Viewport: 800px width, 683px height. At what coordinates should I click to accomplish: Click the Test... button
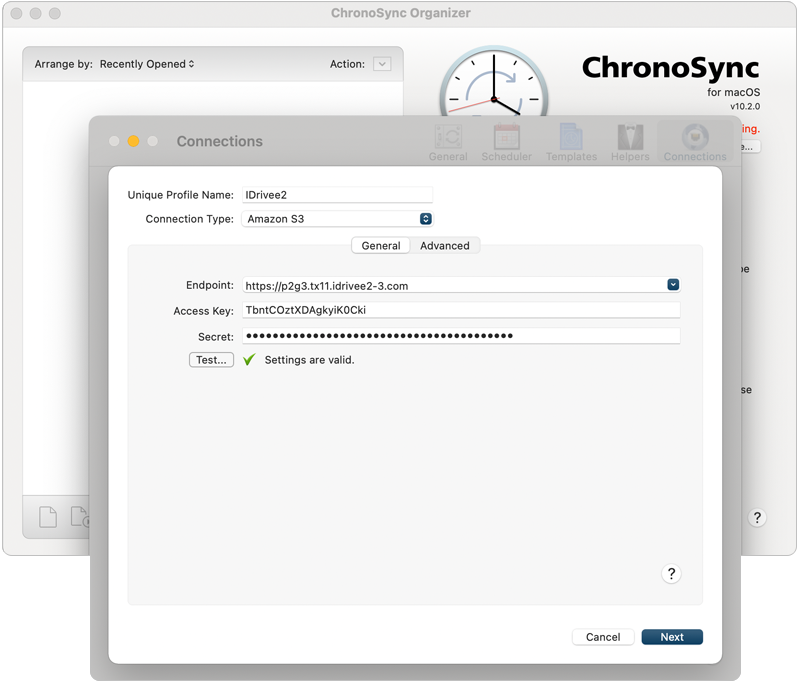[x=211, y=360]
